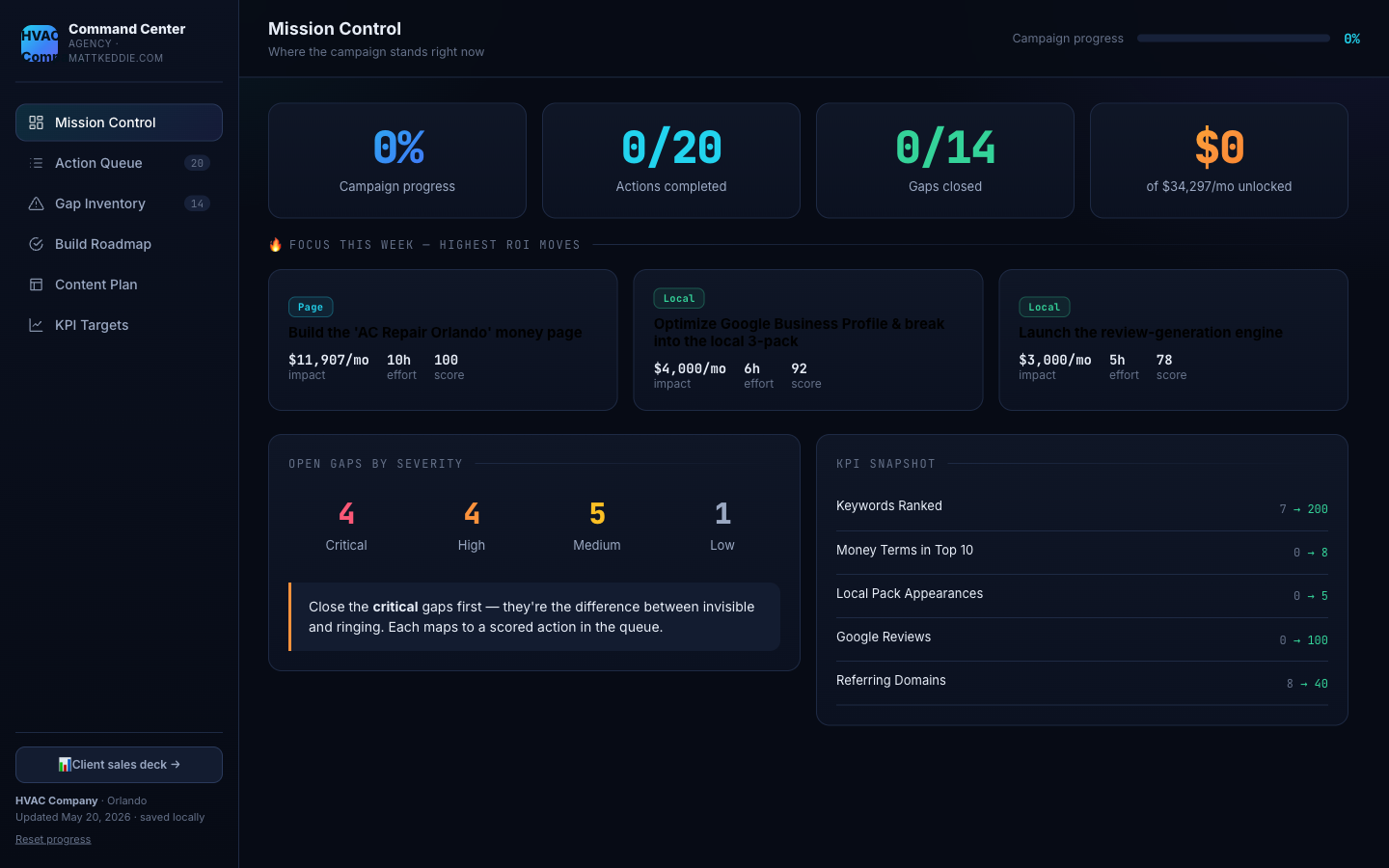The image size is (1389, 868).
Task: Click the Google Reviews KPI row
Action: (x=1082, y=638)
